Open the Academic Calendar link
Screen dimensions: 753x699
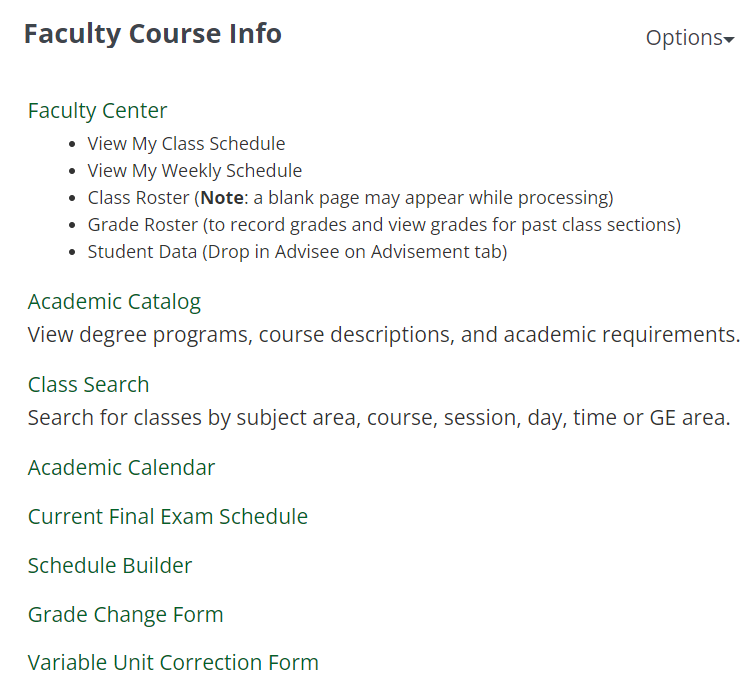121,468
